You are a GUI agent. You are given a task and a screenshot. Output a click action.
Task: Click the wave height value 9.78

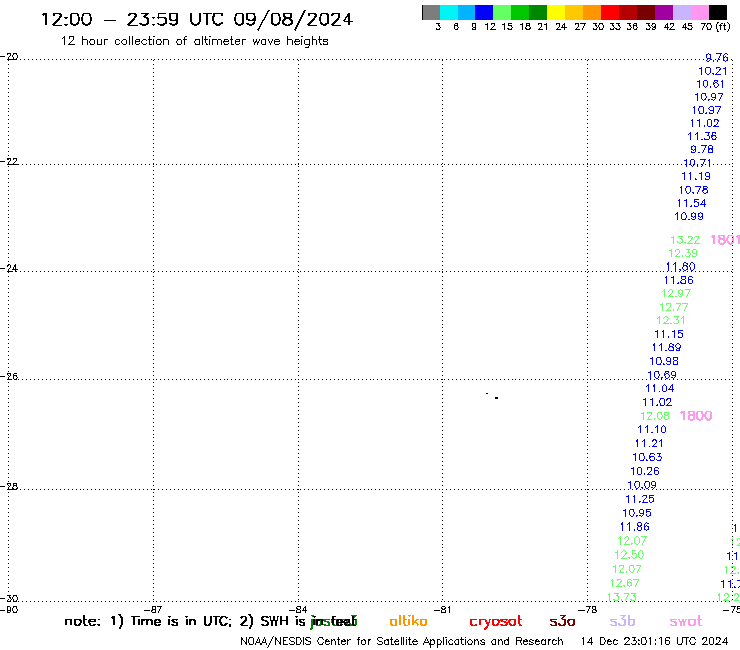click(702, 150)
